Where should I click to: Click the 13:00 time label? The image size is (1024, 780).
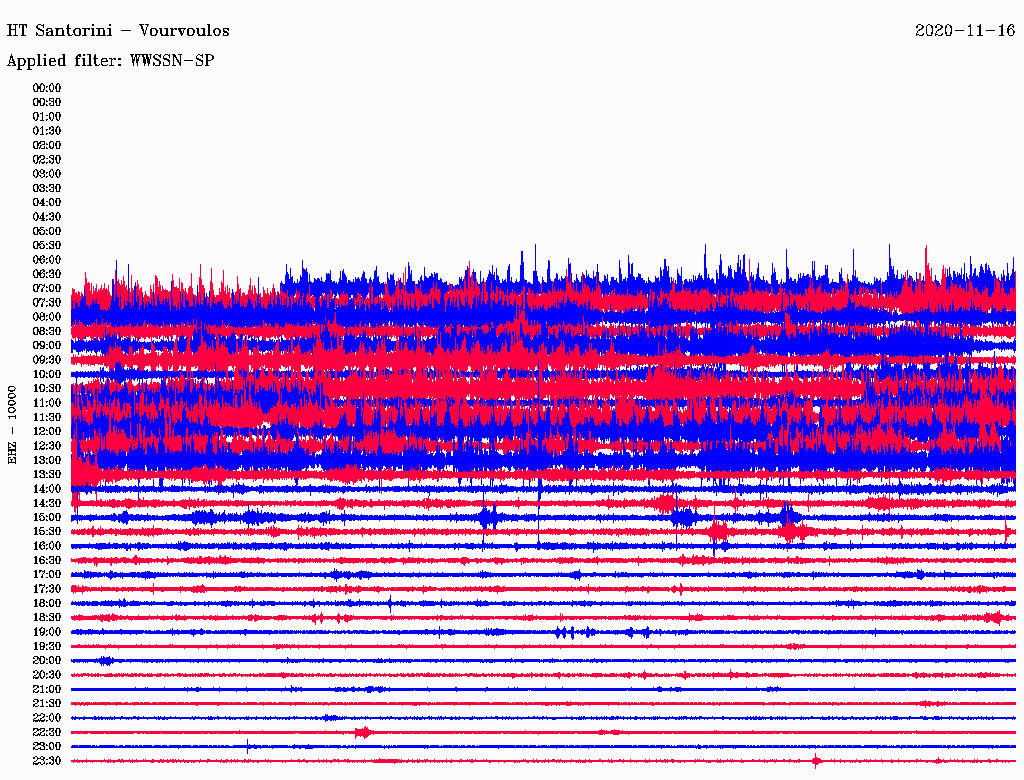click(47, 461)
